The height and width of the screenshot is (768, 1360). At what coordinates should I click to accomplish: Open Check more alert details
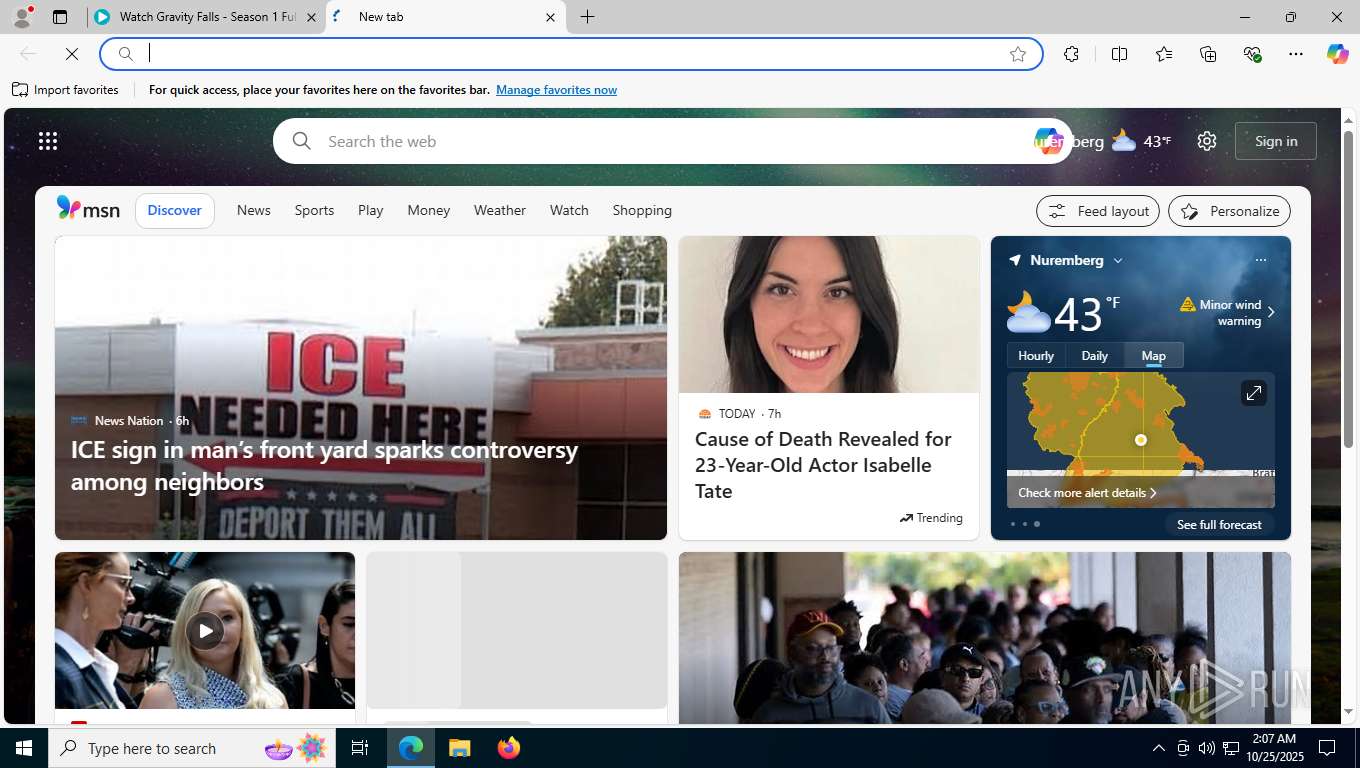[x=1087, y=493]
